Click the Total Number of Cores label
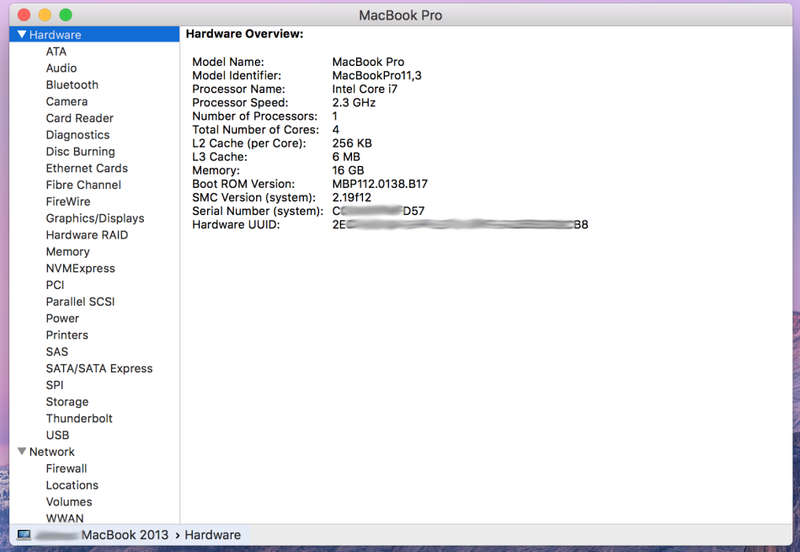Image resolution: width=800 pixels, height=552 pixels. [x=255, y=130]
